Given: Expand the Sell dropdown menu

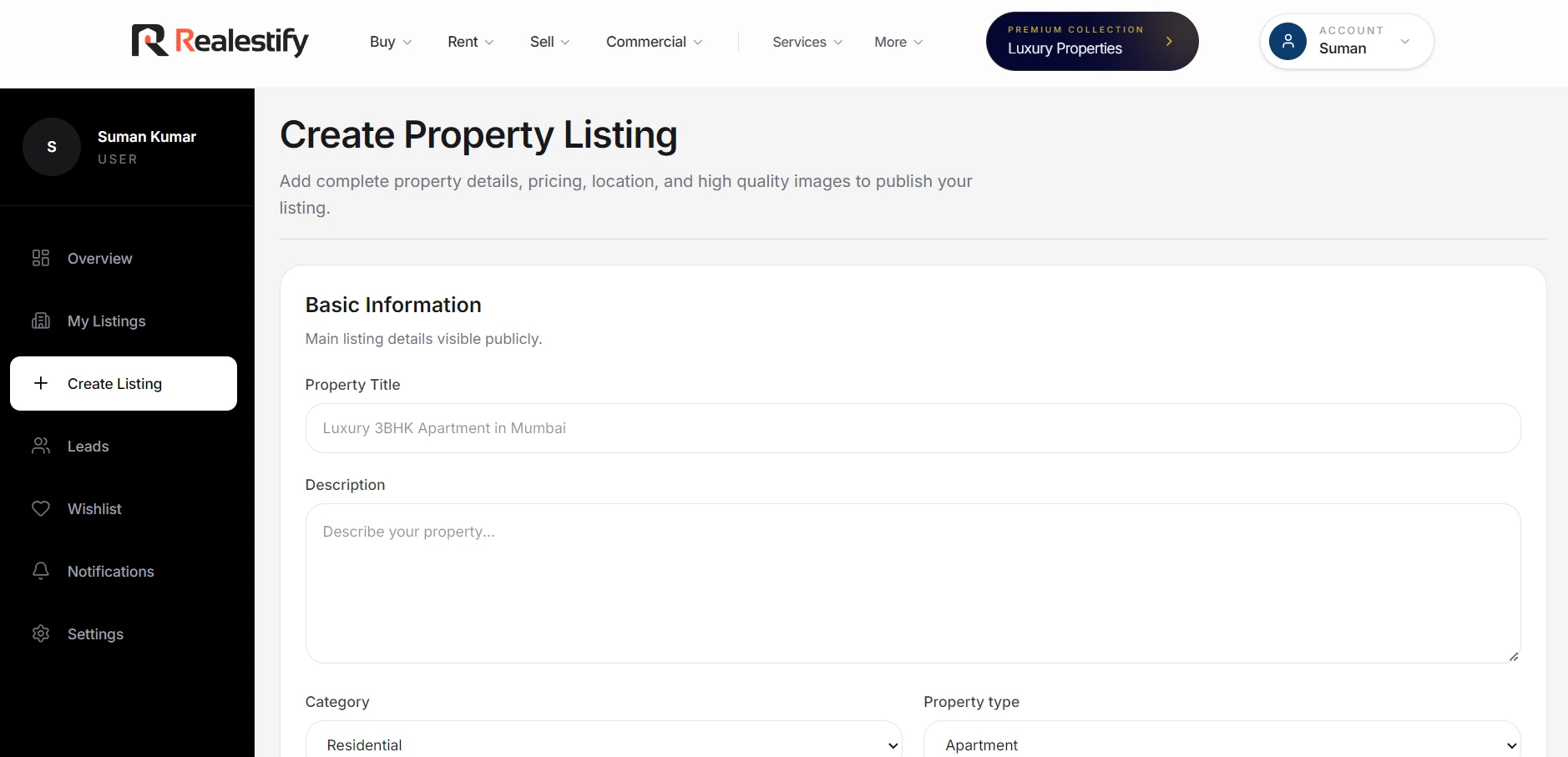Looking at the screenshot, I should [x=549, y=42].
